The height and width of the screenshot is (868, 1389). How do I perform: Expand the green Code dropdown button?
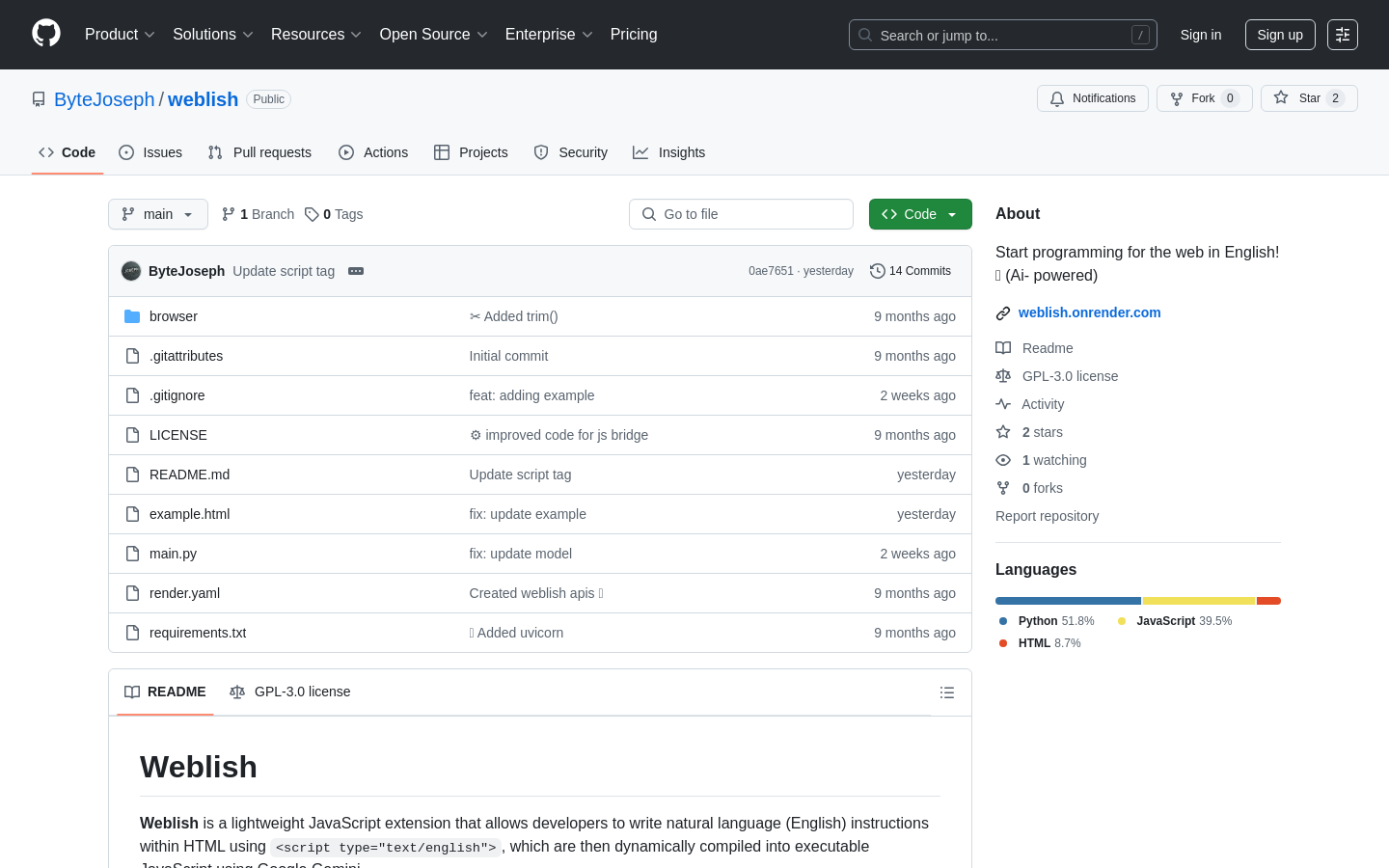(x=920, y=214)
